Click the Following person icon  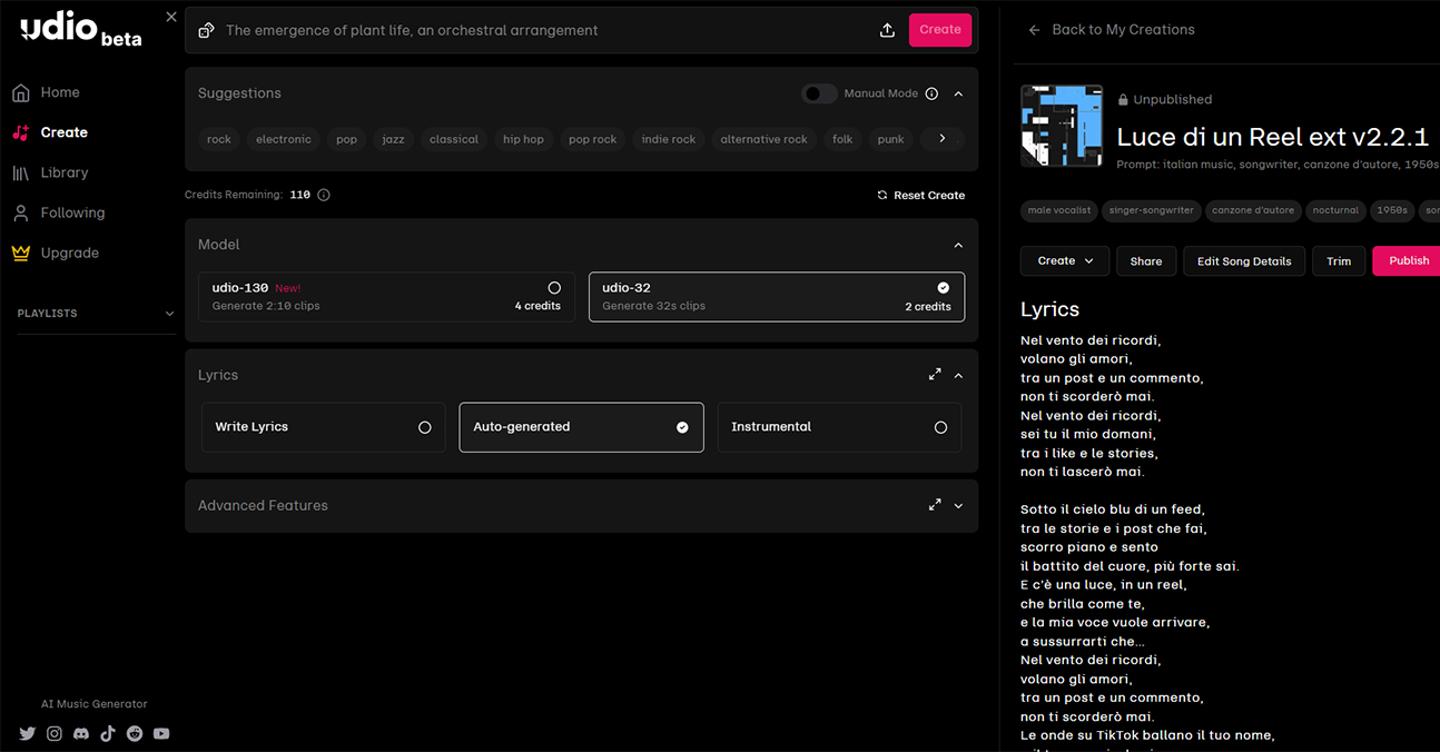coord(21,213)
